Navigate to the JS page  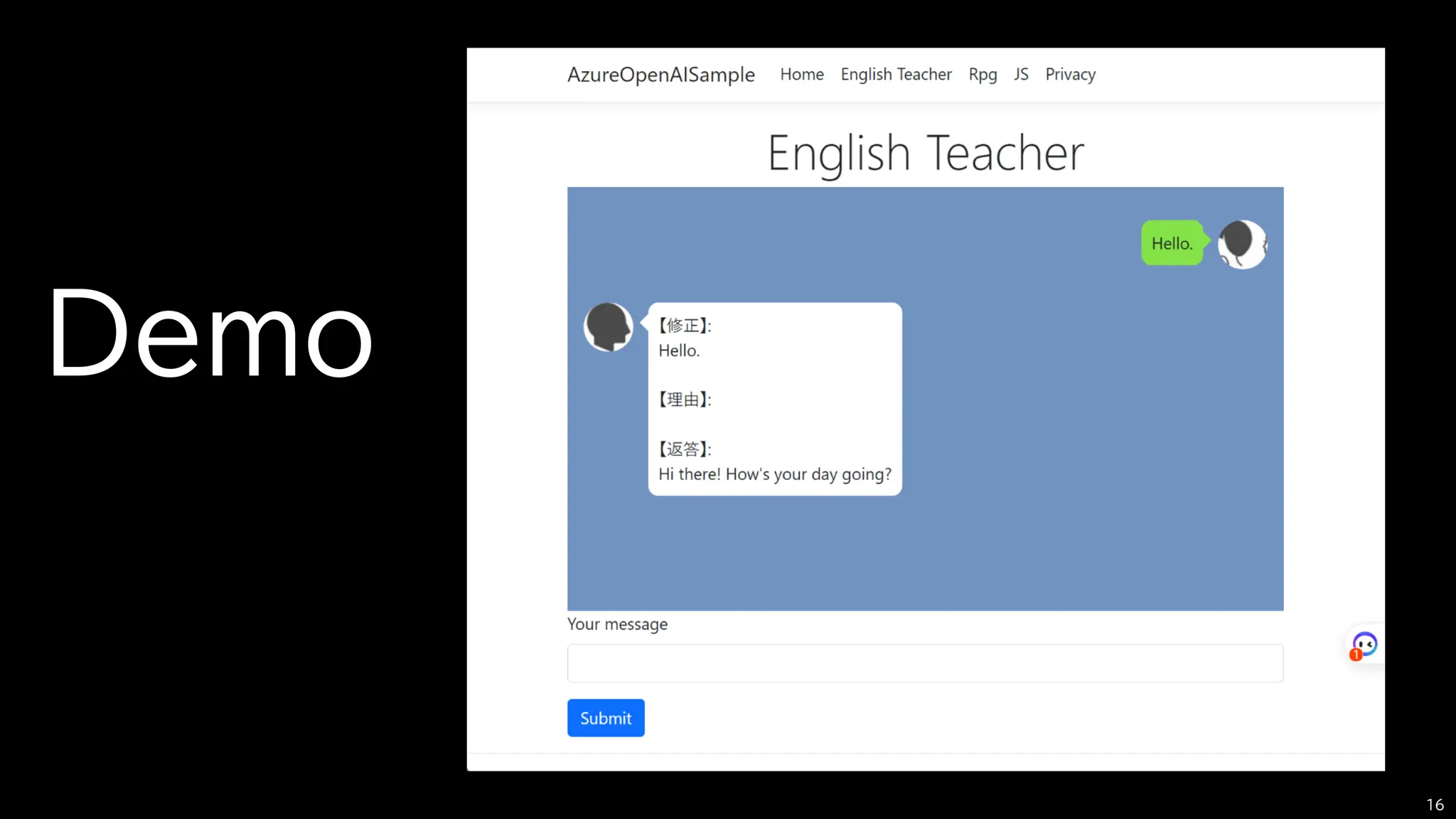tap(1021, 75)
